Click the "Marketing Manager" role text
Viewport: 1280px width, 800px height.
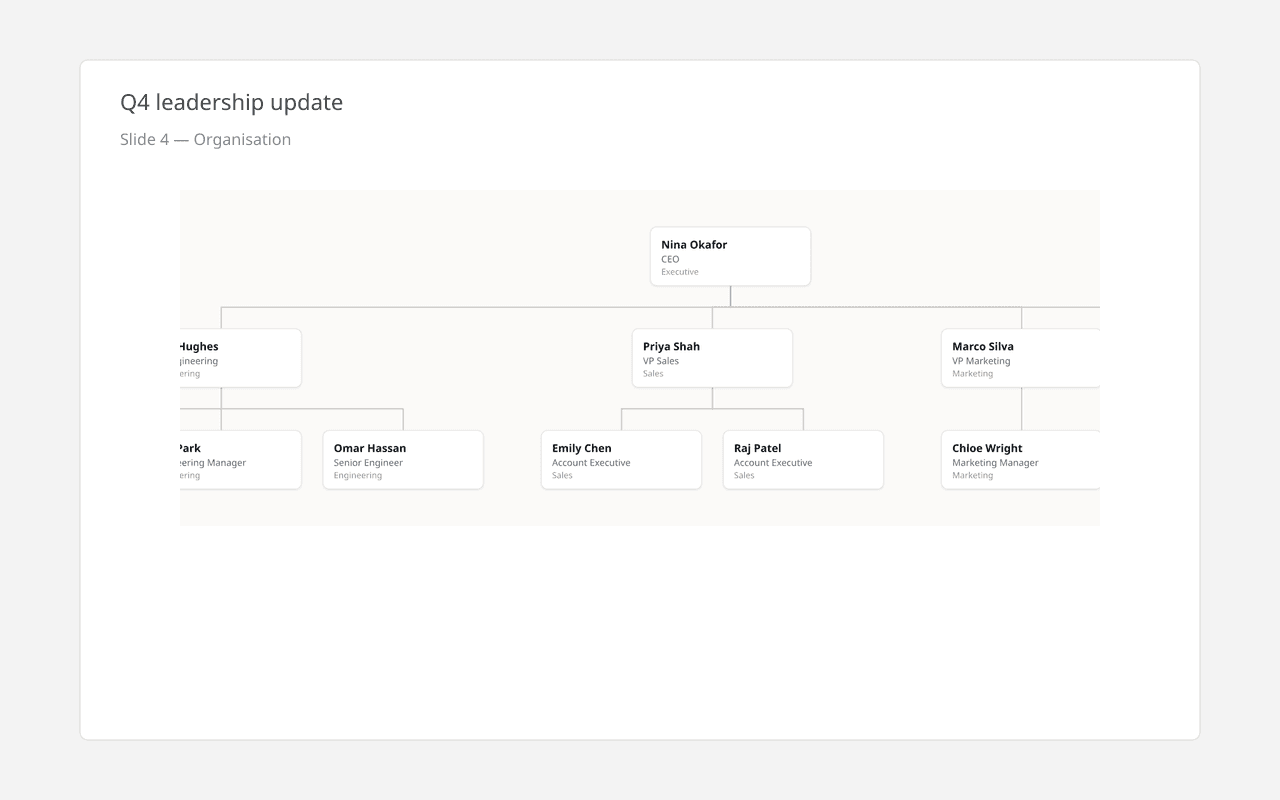tap(995, 463)
